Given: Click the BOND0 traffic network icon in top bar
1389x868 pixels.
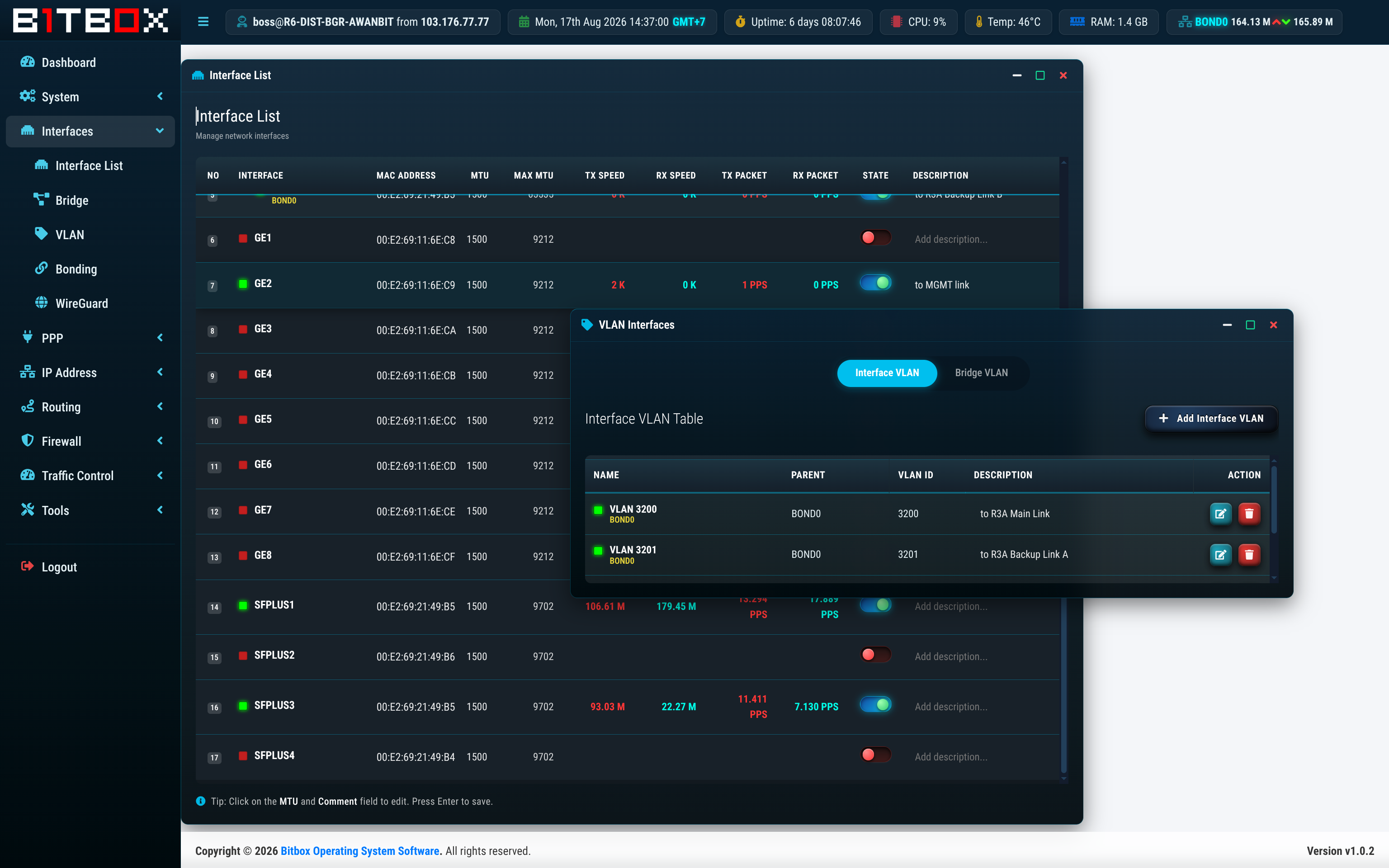Looking at the screenshot, I should pyautogui.click(x=1185, y=22).
